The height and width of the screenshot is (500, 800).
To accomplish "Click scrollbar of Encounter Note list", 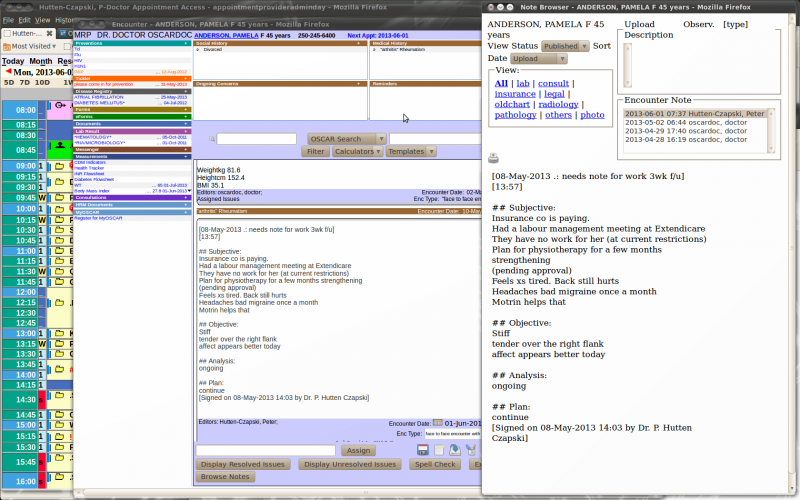I will (771, 131).
